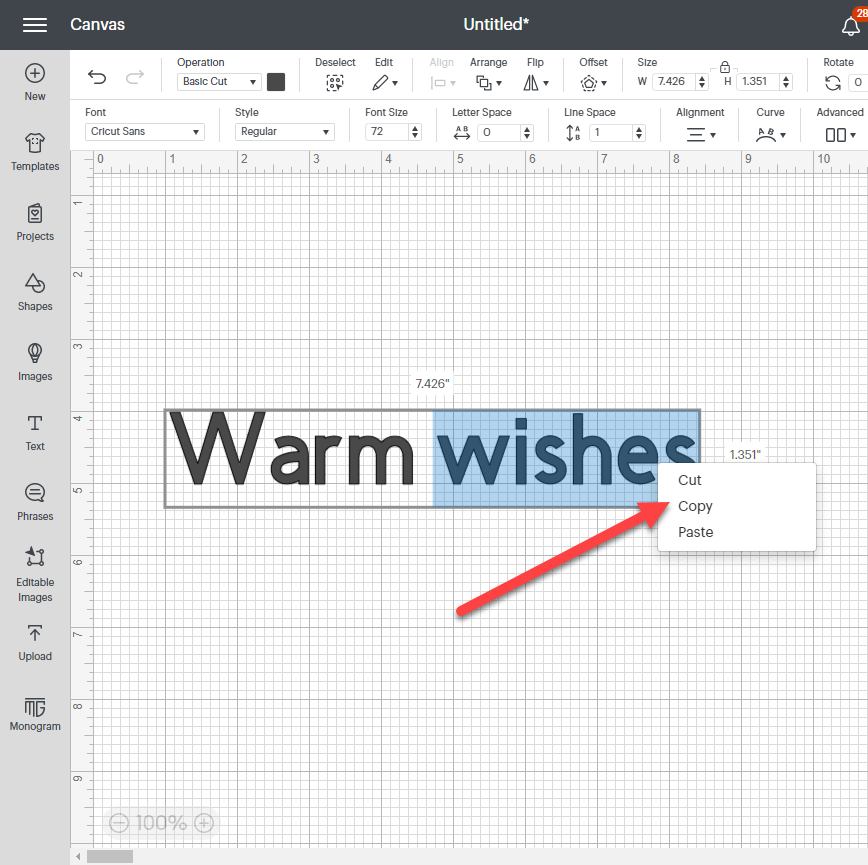Click the Deselect icon

(x=335, y=81)
